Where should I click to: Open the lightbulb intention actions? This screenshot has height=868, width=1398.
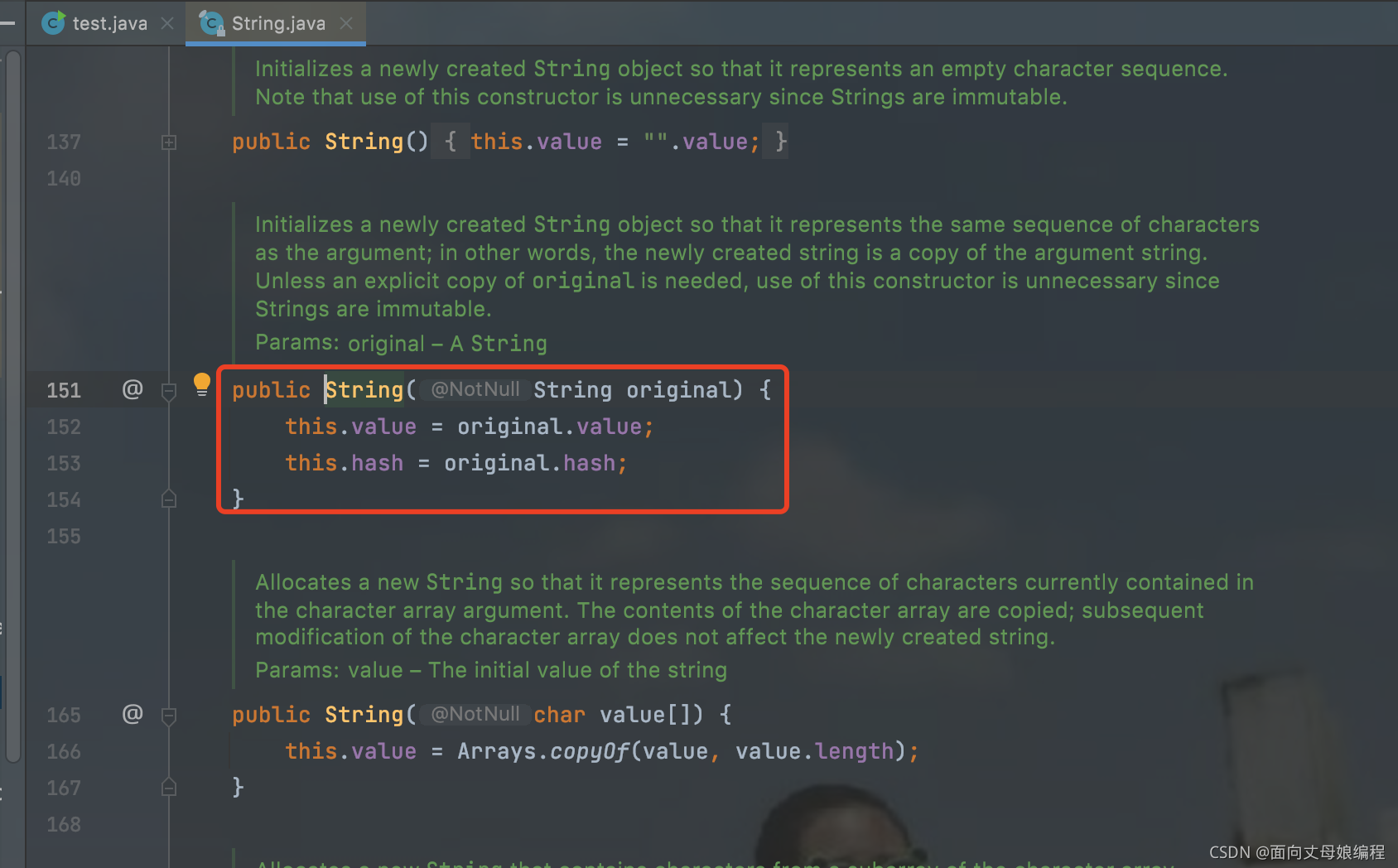tap(202, 384)
